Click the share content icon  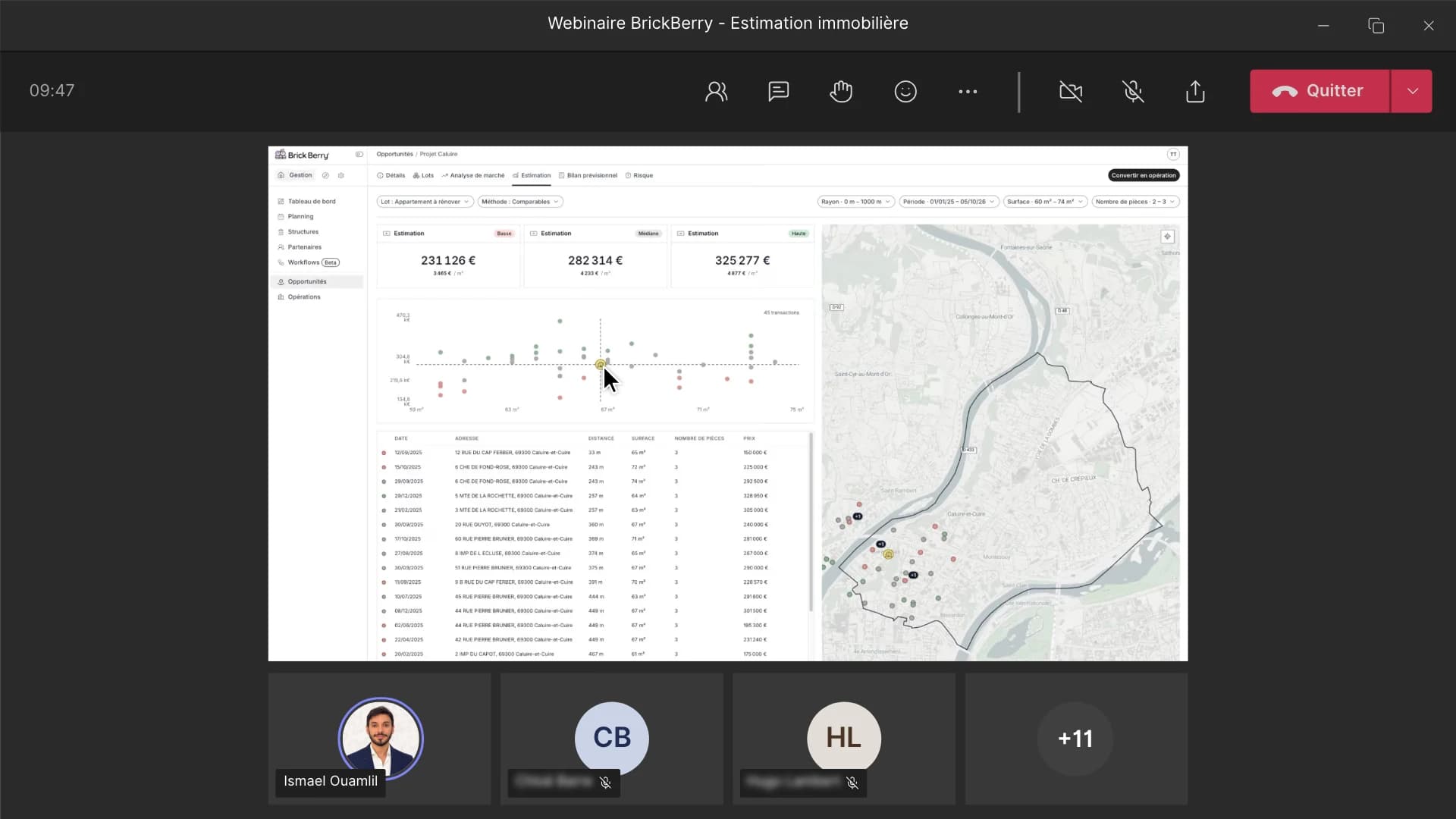[1195, 91]
